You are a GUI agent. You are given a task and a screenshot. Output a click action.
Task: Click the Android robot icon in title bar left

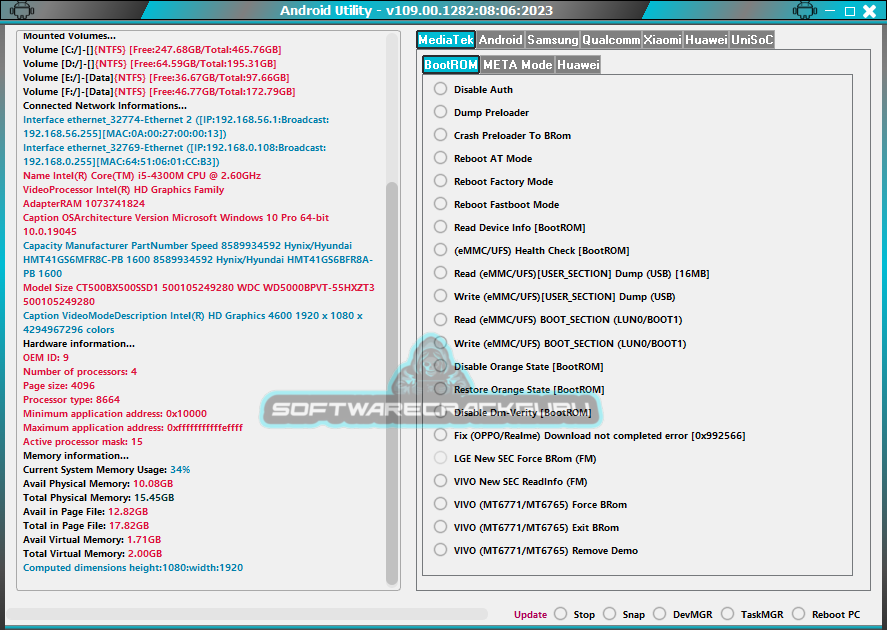(21, 10)
